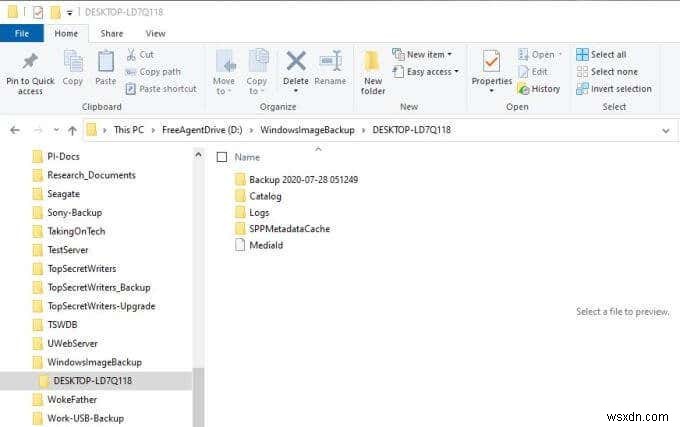Click Paste shortcut in ribbon

click(x=161, y=89)
